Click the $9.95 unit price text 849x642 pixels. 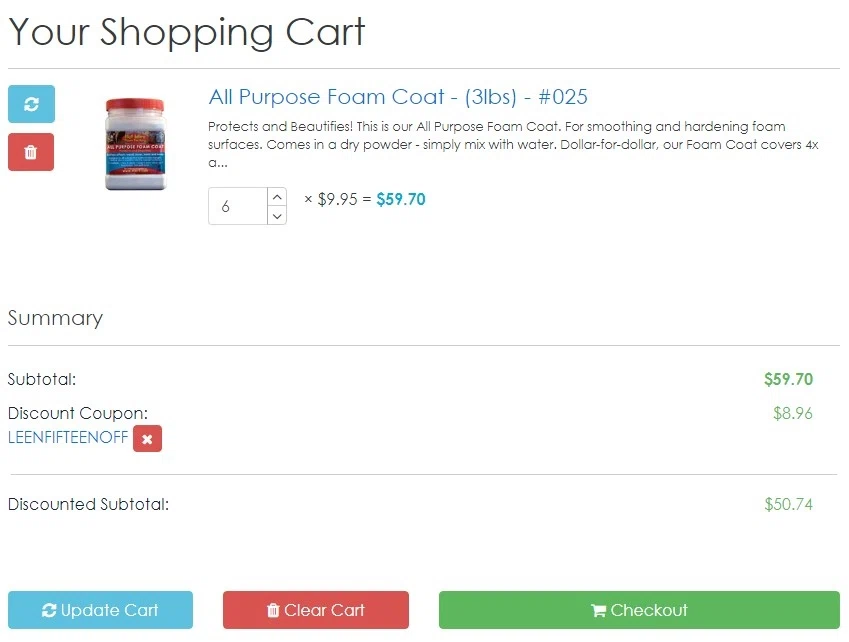337,199
